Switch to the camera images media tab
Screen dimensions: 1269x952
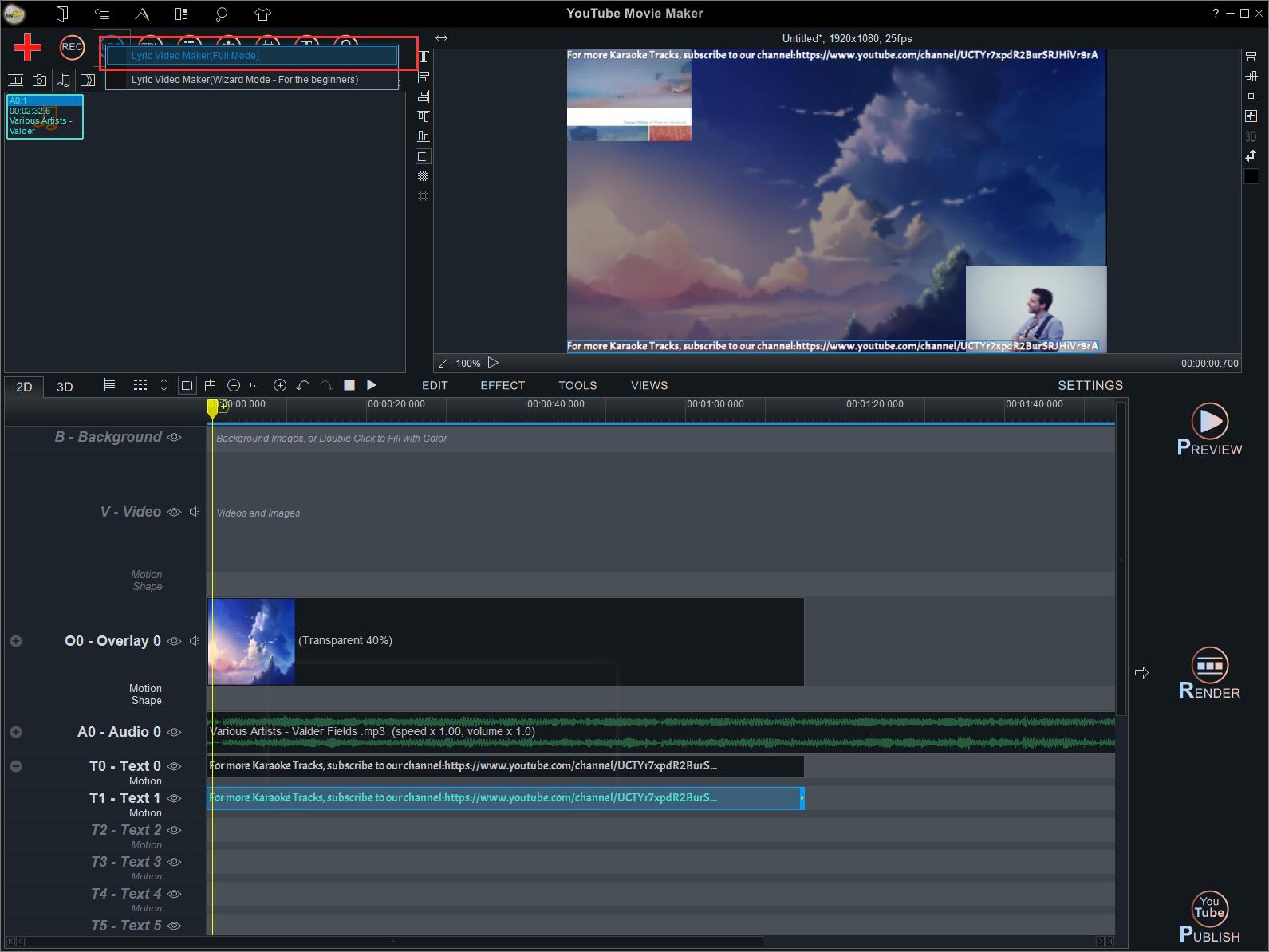click(39, 80)
